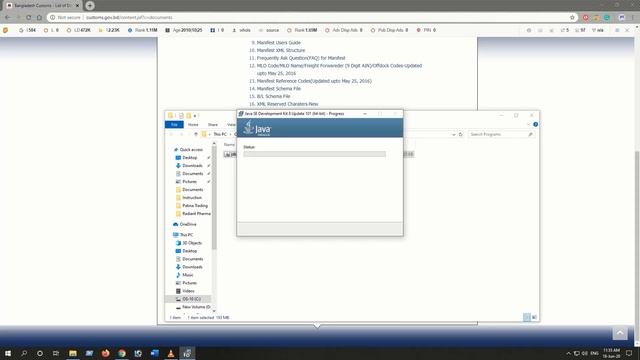Click the page scroll-to-top arrow button
Screen dimensions: 640x360
click(x=620, y=333)
